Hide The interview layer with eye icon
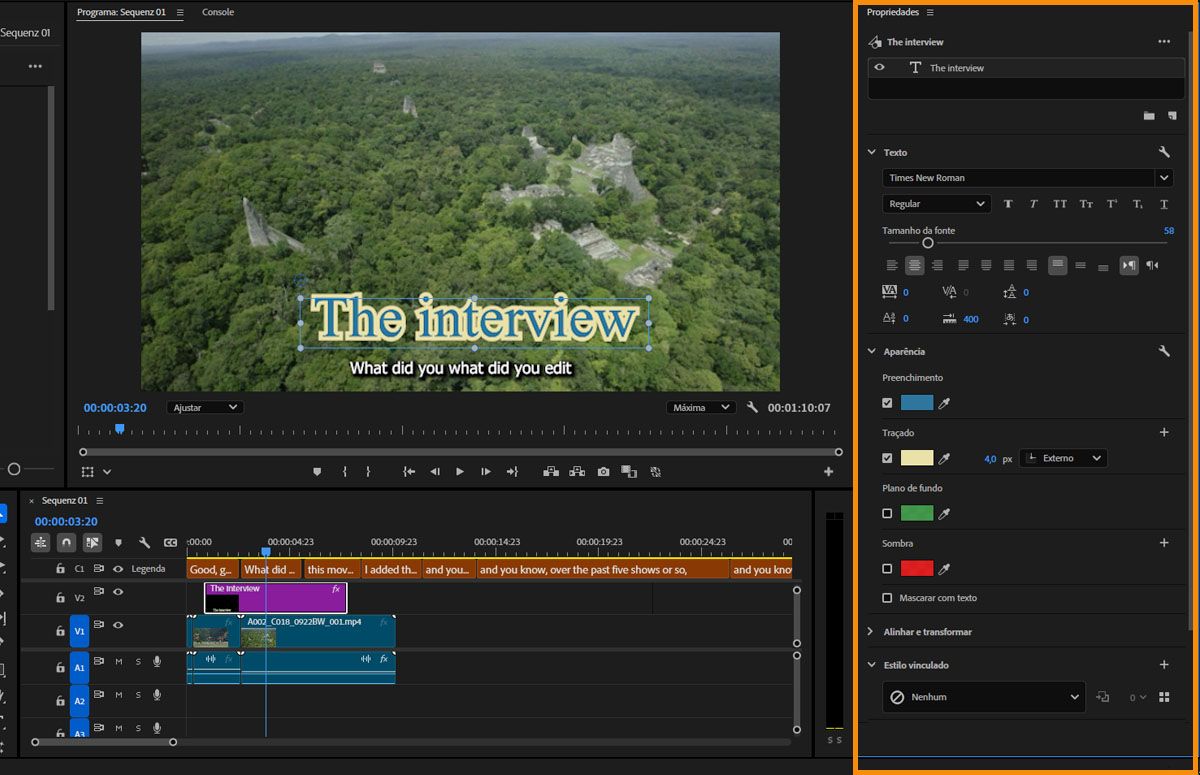1200x775 pixels. pyautogui.click(x=880, y=68)
